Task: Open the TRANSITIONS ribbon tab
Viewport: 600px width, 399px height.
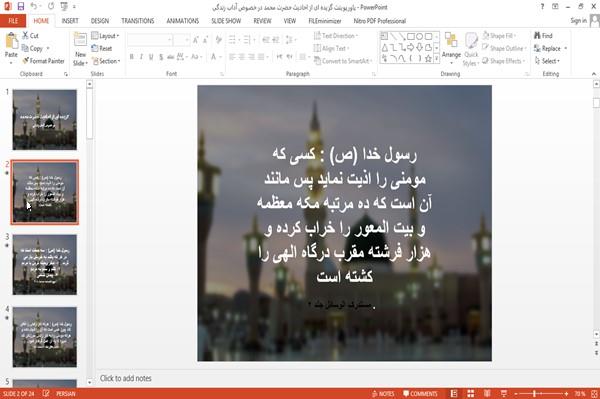Action: (138, 21)
